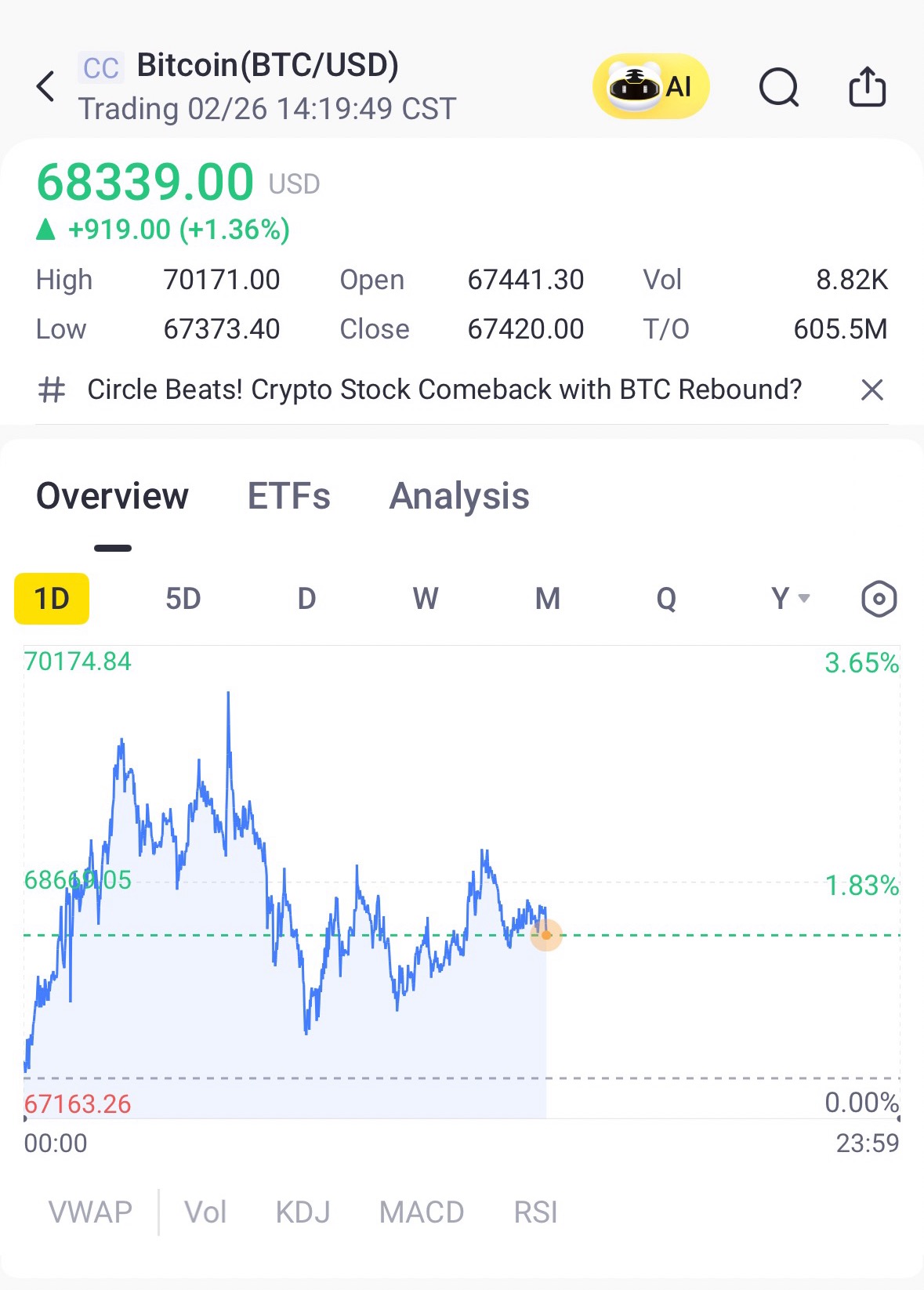This screenshot has height=1290, width=924.
Task: Open the Analysis tab
Action: pos(459,496)
